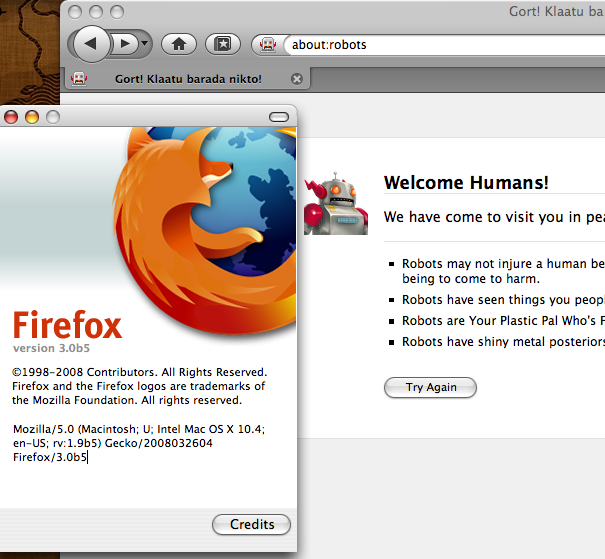Screen dimensions: 605x559
Task: Click 'Robots have shiny metal posteriors' bullet
Action: 503,342
